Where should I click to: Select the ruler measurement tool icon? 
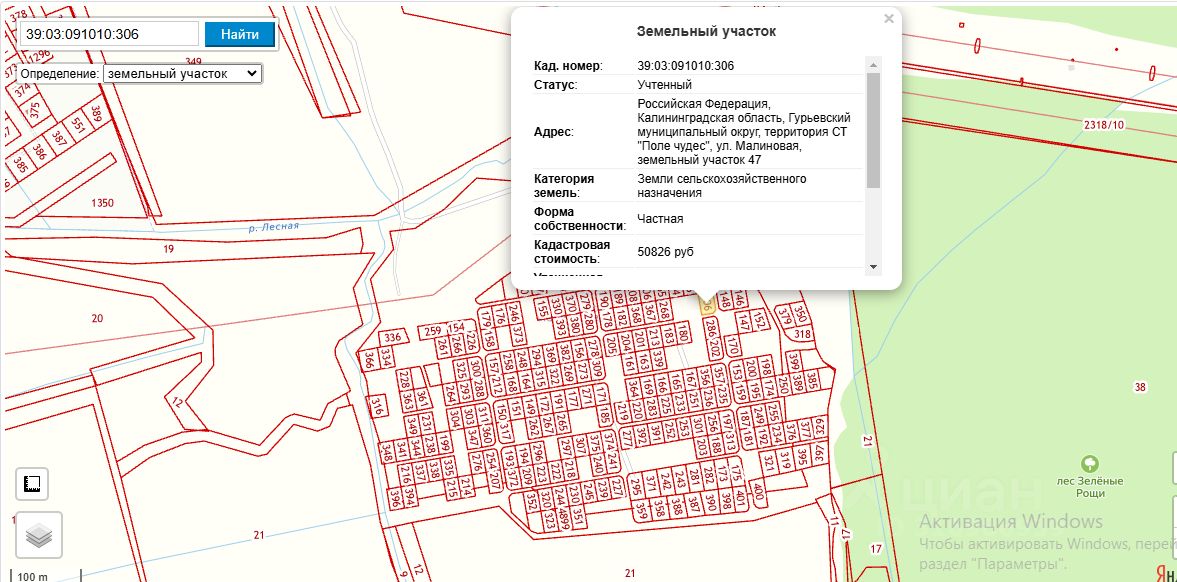(x=32, y=484)
